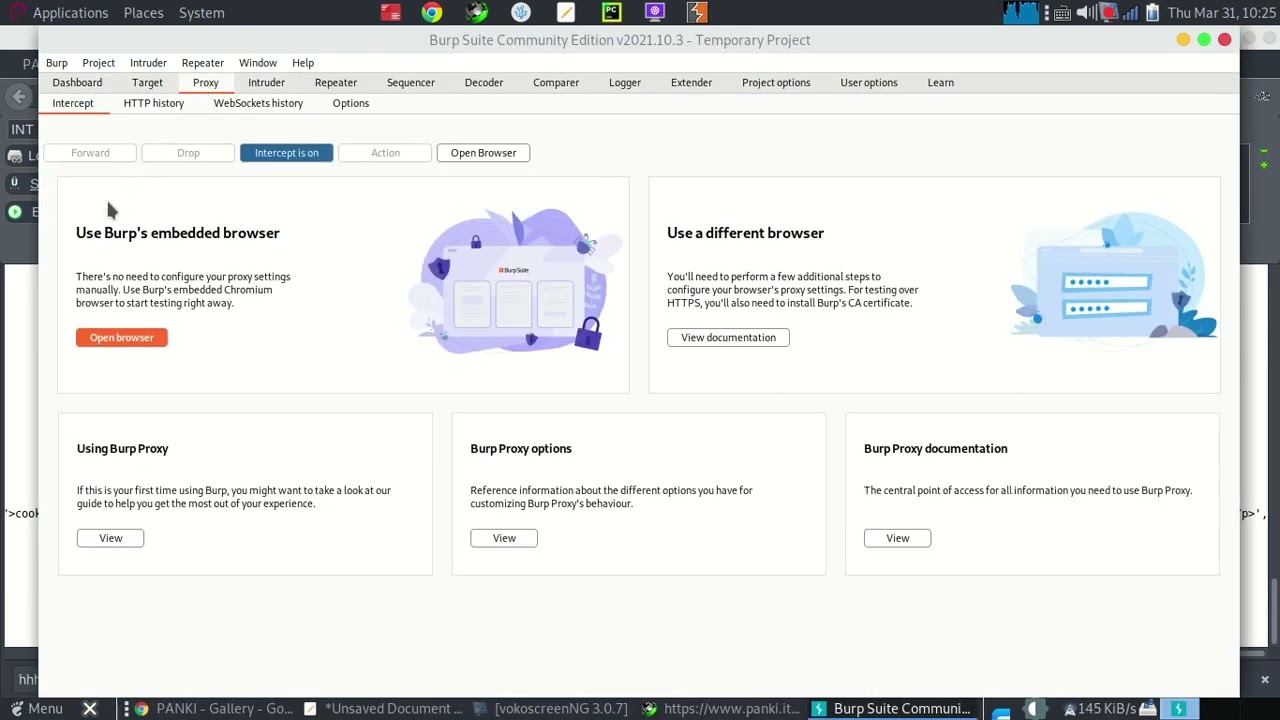Viewport: 1280px width, 720px height.
Task: Click the Burp icon in bottom tray
Action: (x=1179, y=709)
